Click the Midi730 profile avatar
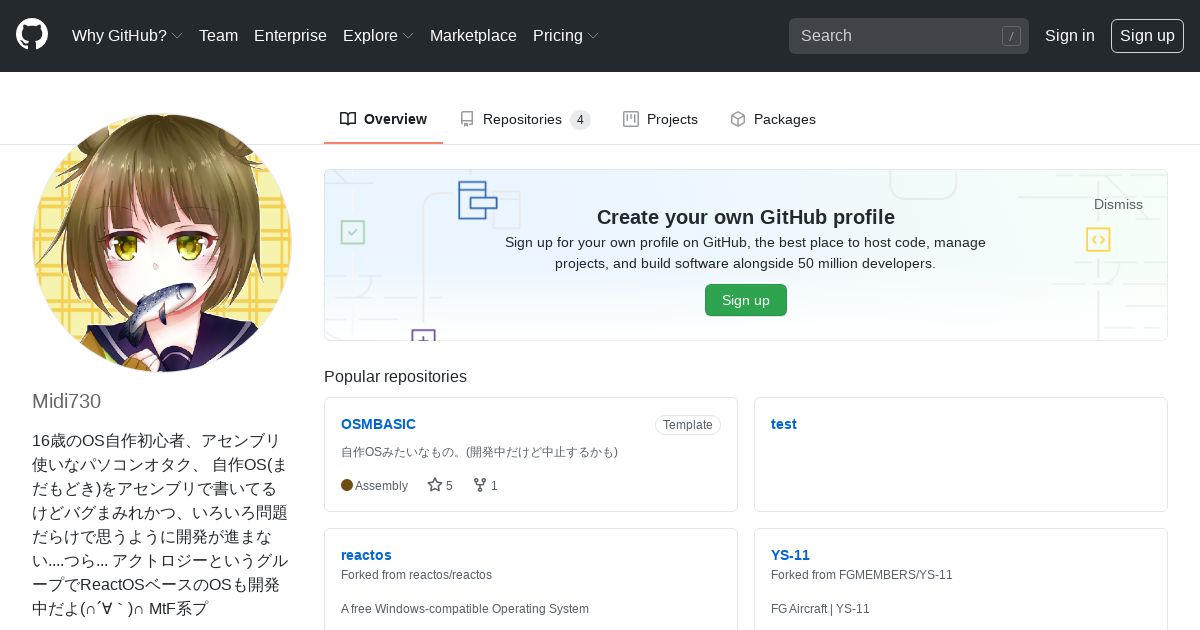Screen dimensions: 1200x630 click(x=162, y=243)
